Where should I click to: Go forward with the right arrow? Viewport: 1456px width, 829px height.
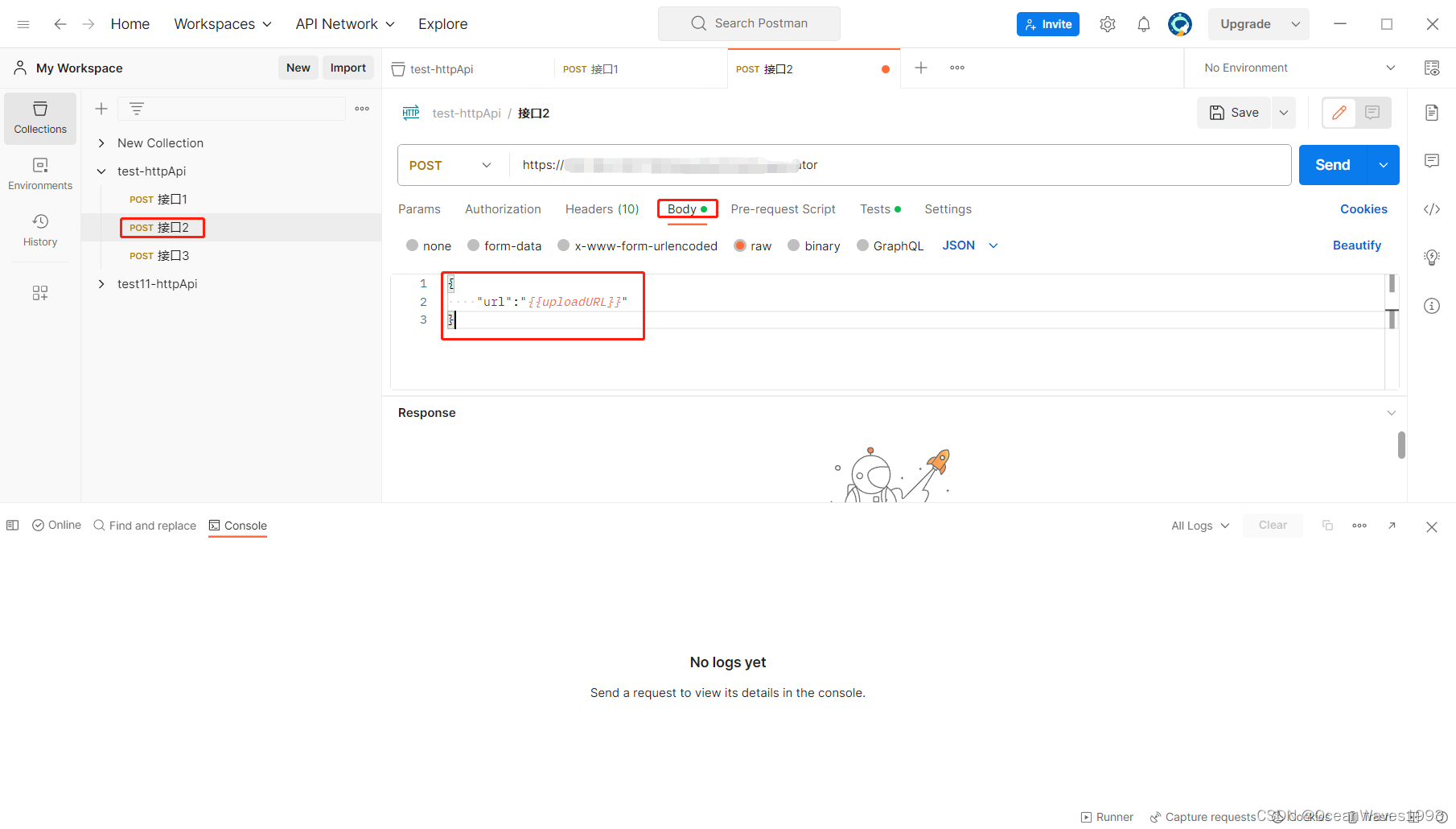88,24
